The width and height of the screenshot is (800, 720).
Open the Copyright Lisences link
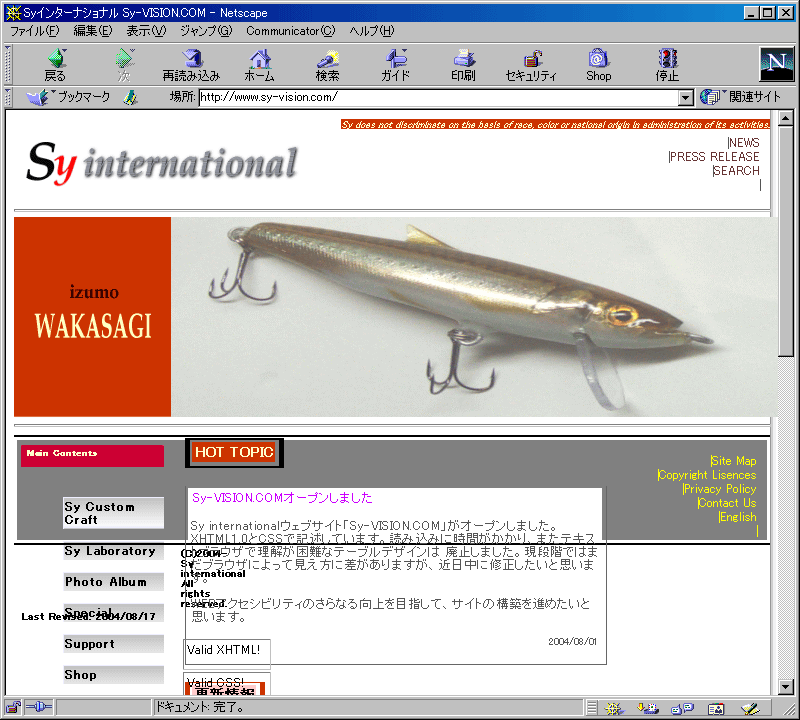click(x=707, y=475)
